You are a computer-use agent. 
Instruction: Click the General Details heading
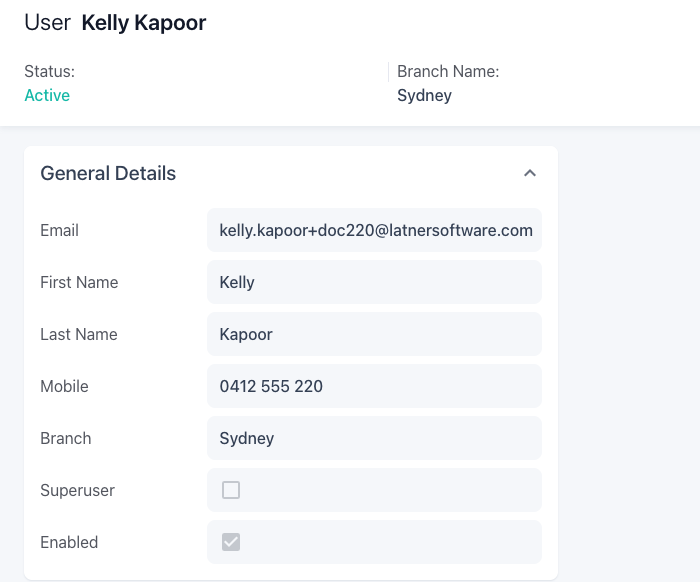[x=108, y=173]
